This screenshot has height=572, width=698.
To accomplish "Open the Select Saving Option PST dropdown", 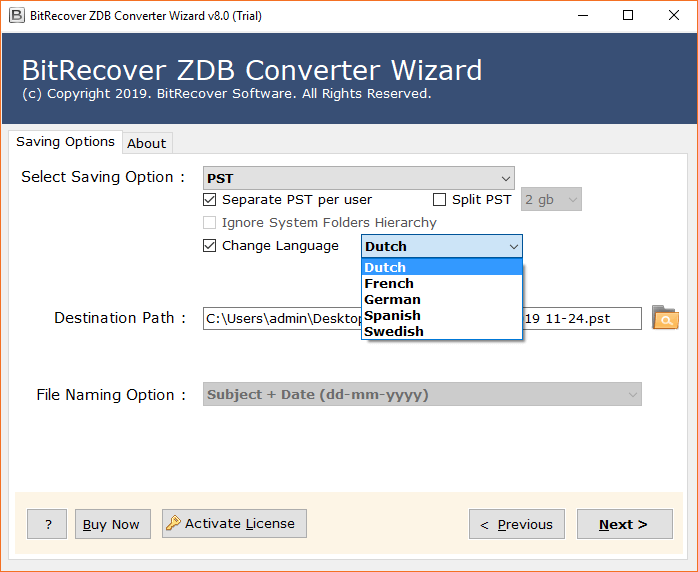I will 359,178.
